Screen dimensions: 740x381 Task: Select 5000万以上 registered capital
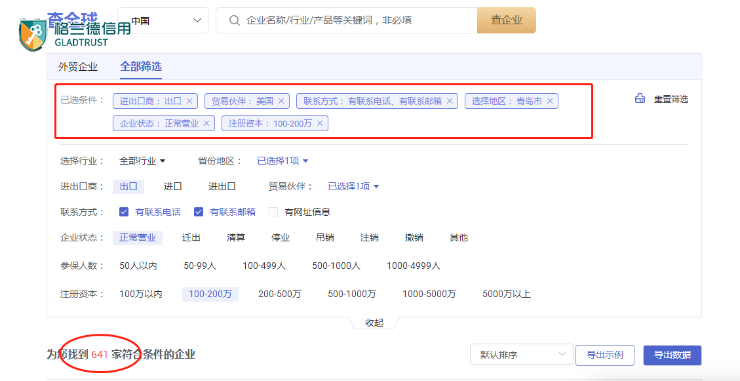coord(507,294)
